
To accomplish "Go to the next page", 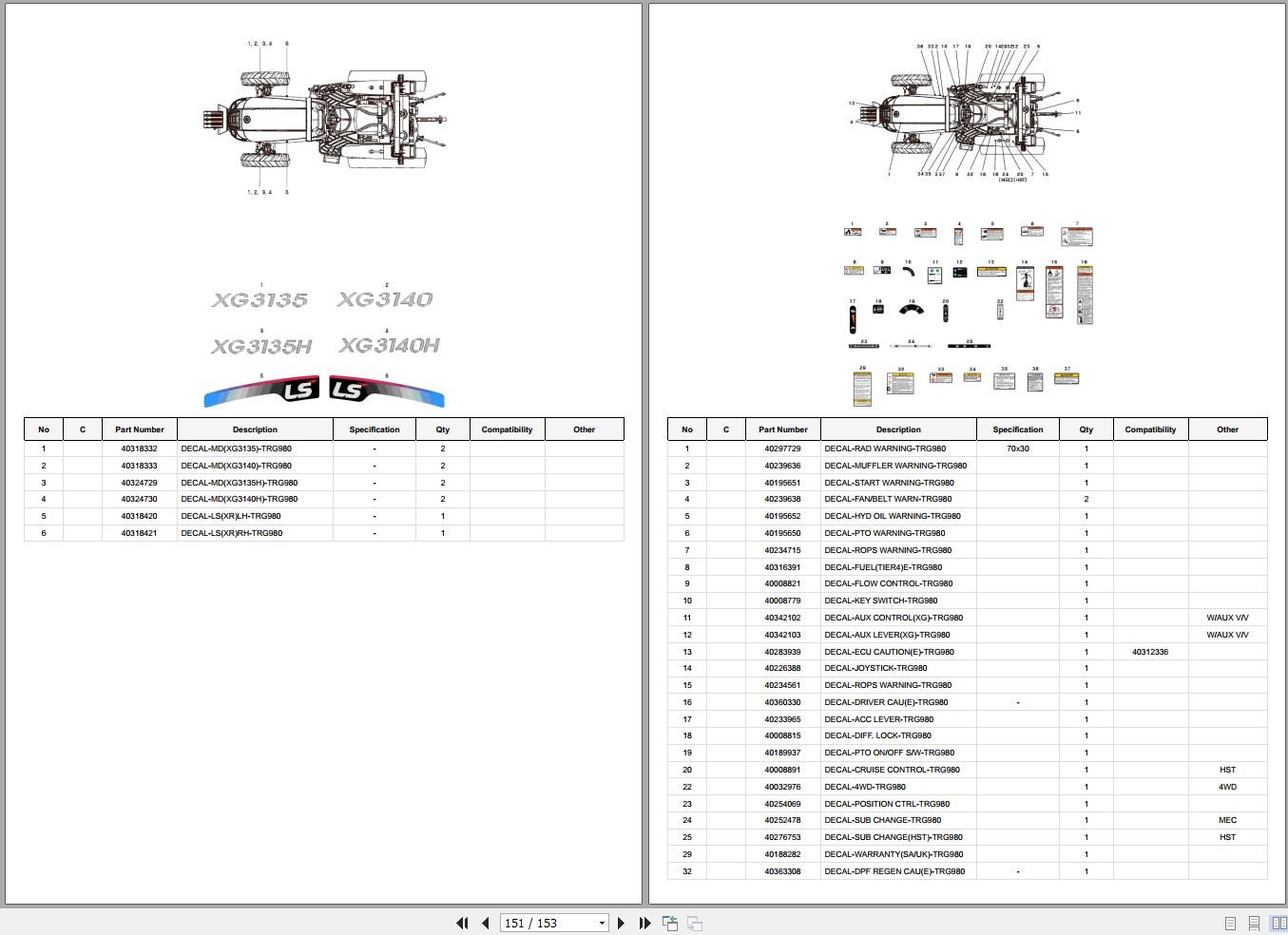I will 621,923.
